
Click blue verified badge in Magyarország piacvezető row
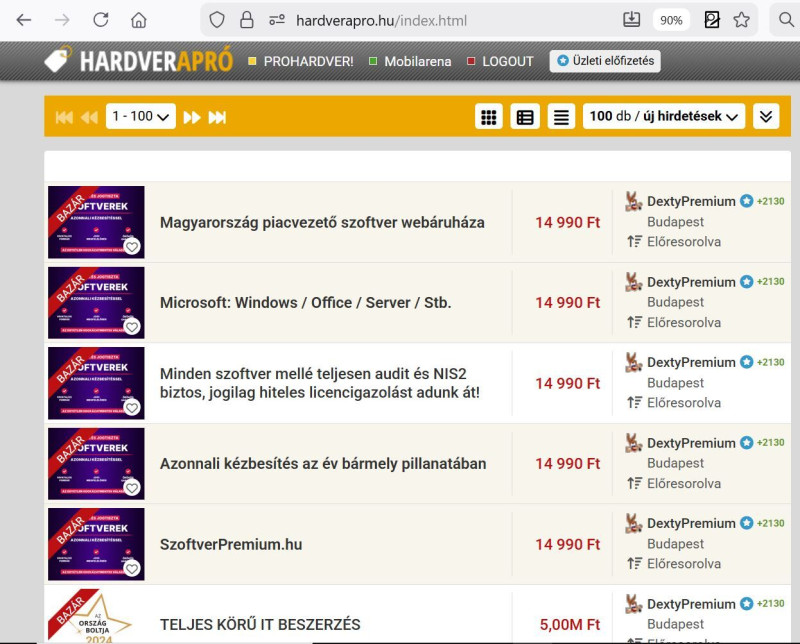tap(746, 201)
